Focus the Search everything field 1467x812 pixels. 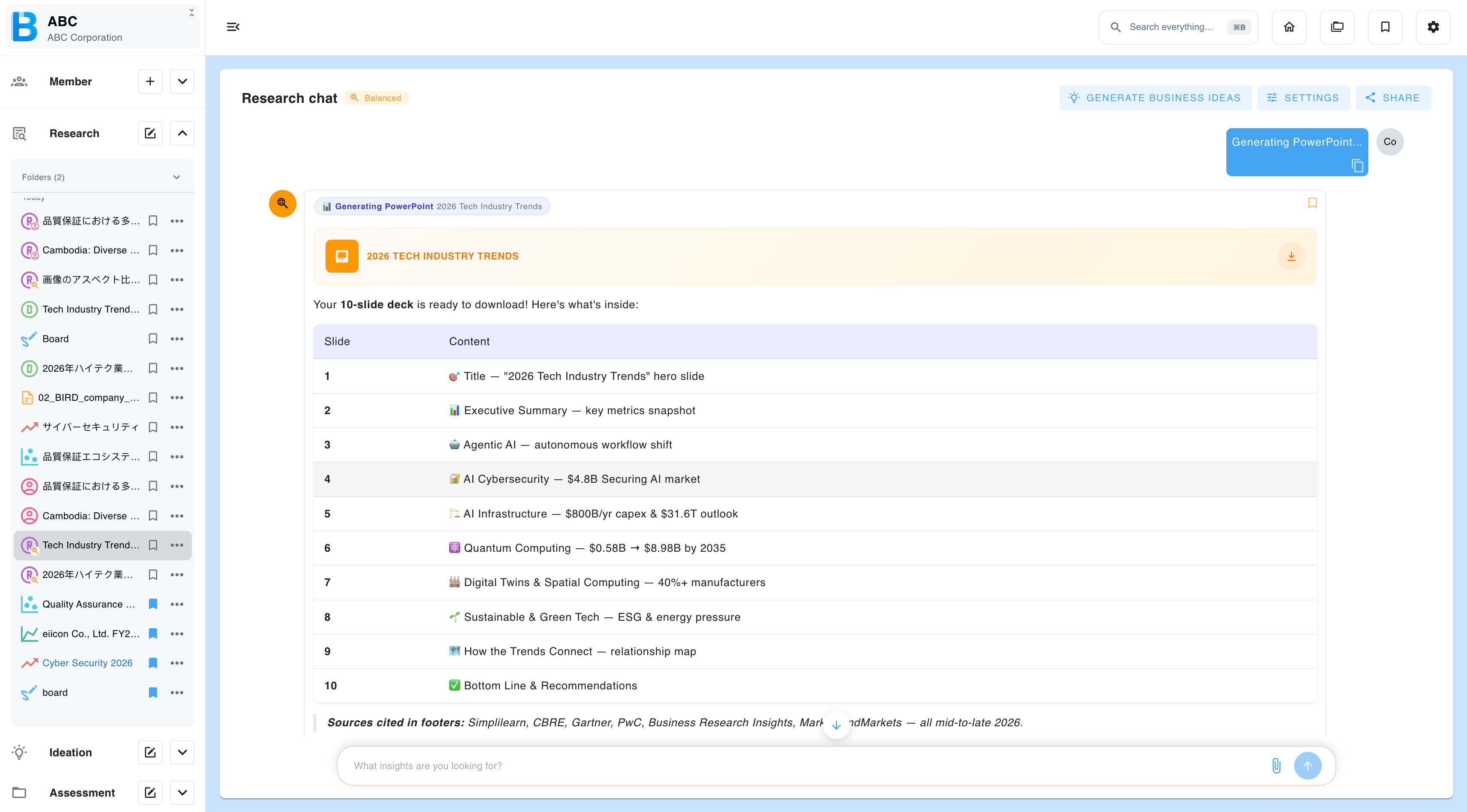(x=1178, y=27)
